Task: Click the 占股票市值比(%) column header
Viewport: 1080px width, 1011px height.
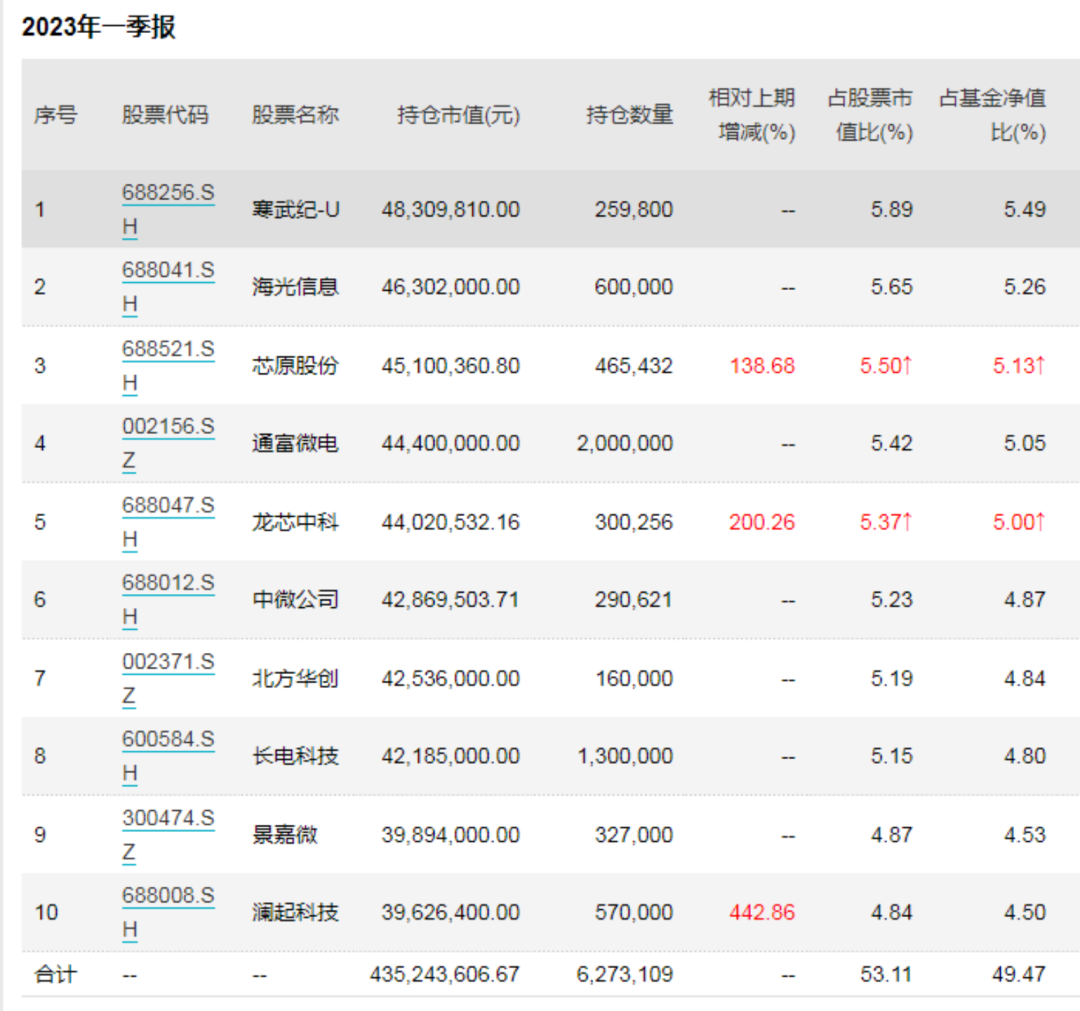Action: pos(871,114)
